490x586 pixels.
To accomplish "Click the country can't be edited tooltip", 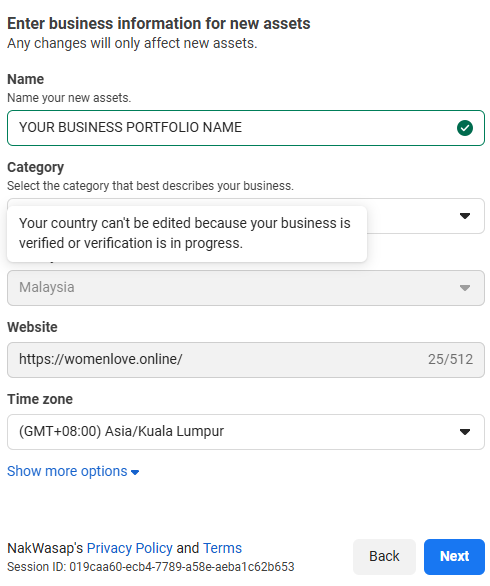I will click(x=187, y=234).
